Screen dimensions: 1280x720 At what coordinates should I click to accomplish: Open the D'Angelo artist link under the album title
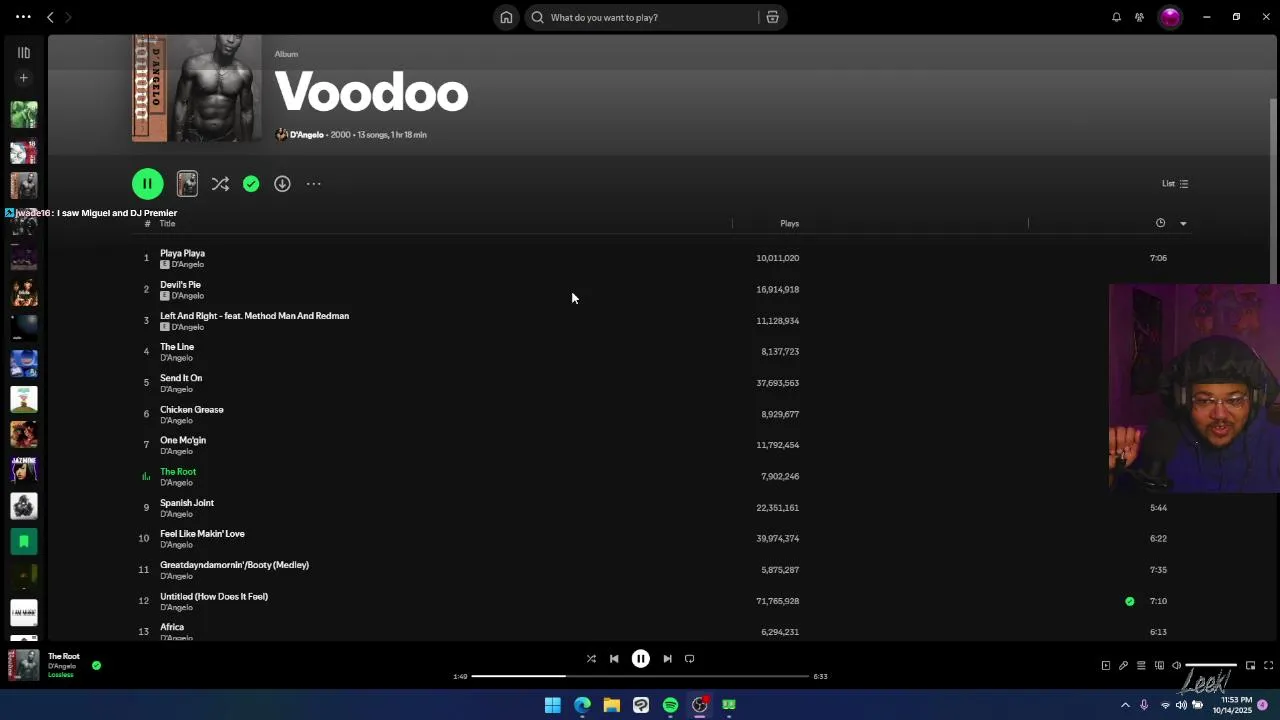tap(306, 135)
